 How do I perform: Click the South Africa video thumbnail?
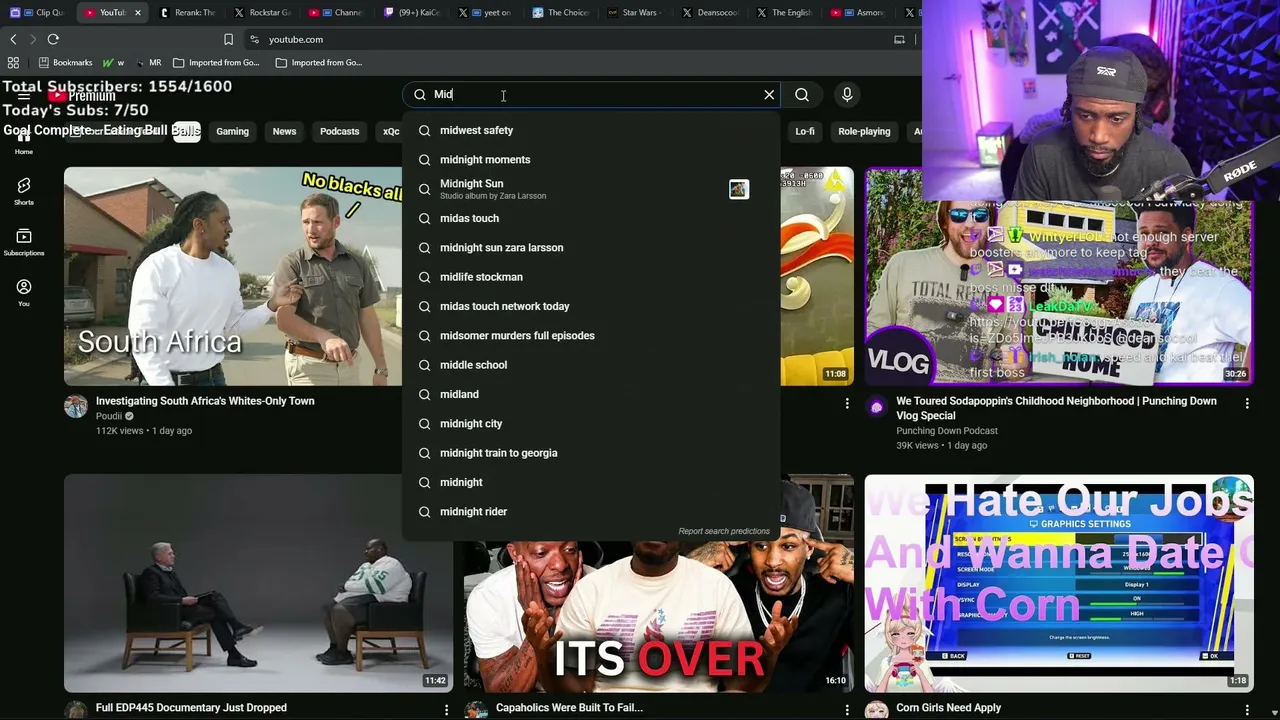point(233,276)
